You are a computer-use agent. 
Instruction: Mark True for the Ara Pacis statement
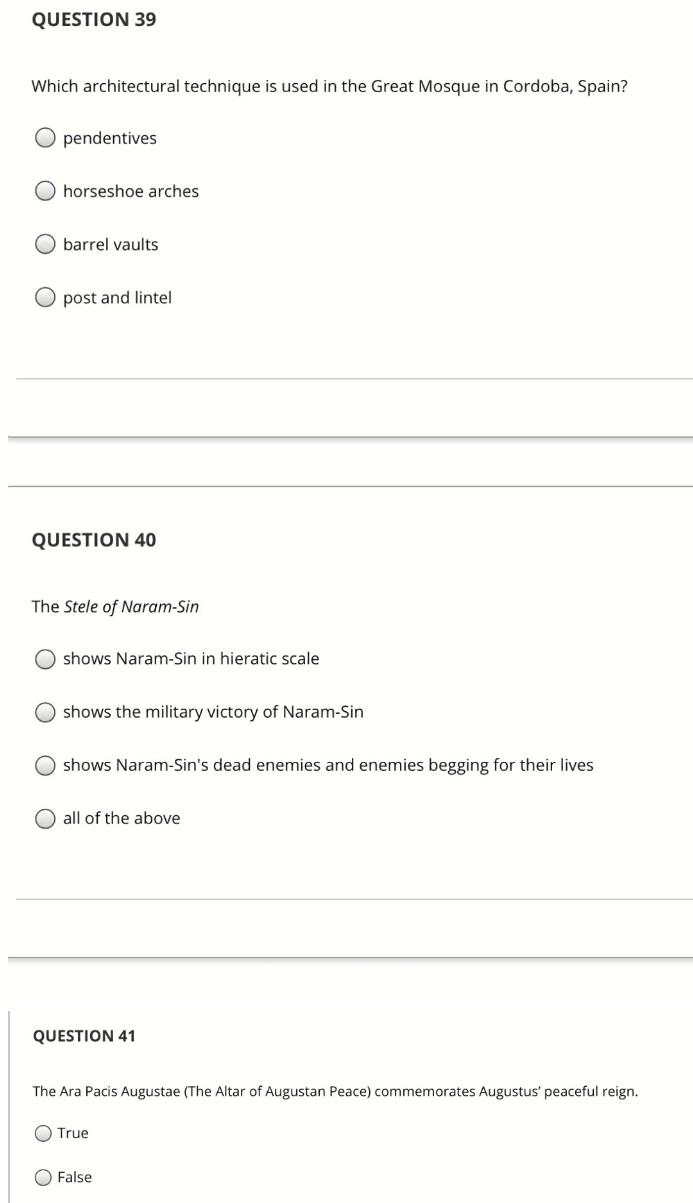pyautogui.click(x=42, y=1133)
